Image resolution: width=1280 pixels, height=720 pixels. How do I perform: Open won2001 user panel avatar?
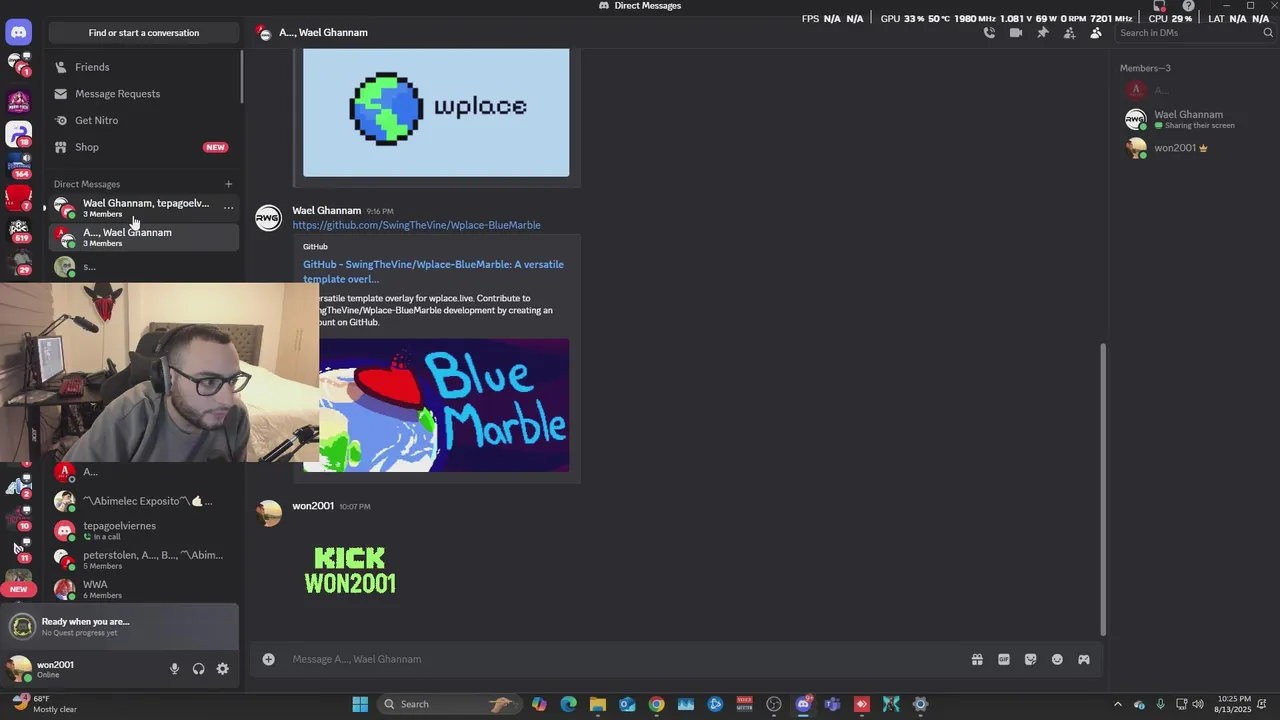20,669
